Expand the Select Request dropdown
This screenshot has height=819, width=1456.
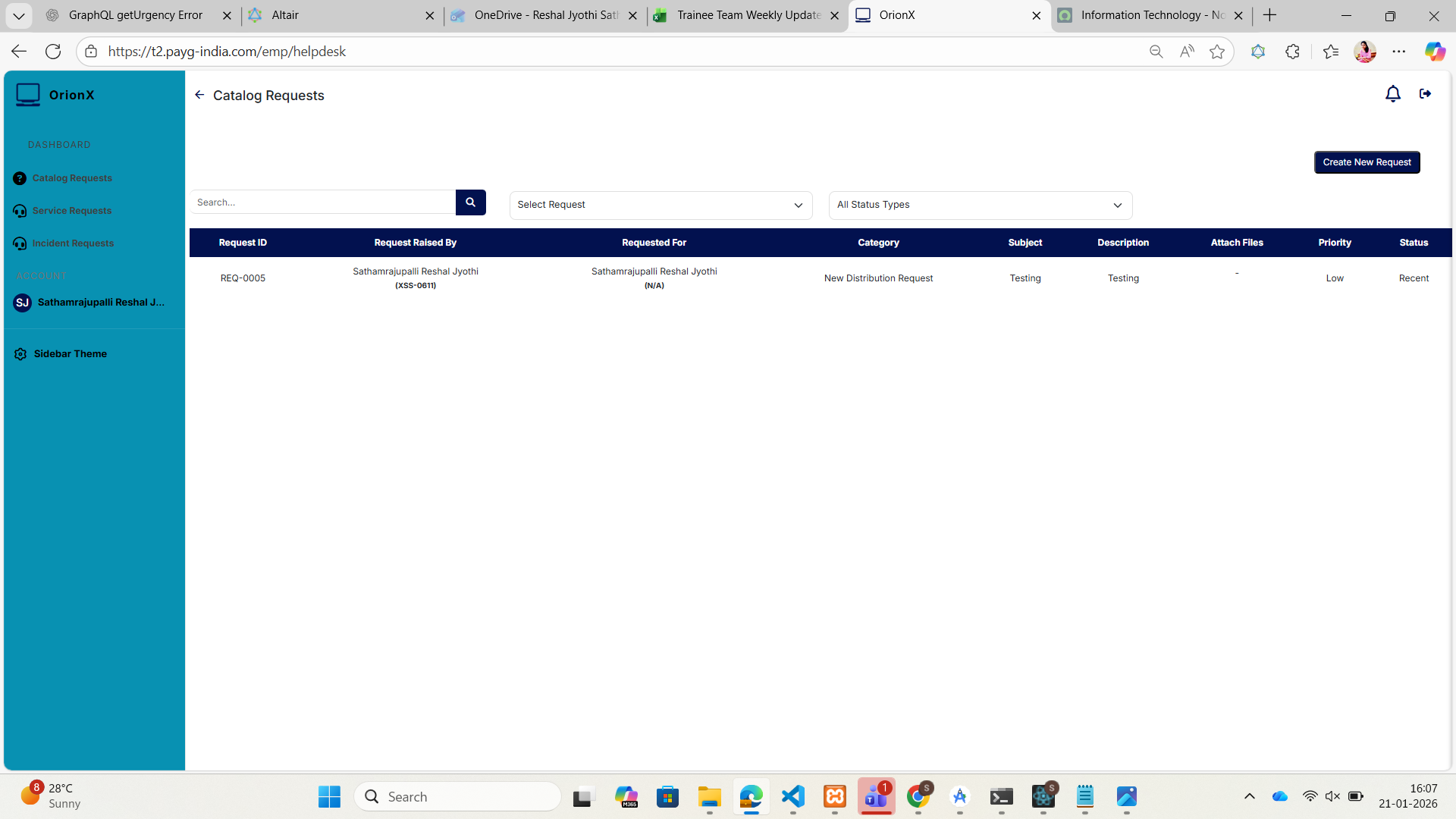(661, 205)
